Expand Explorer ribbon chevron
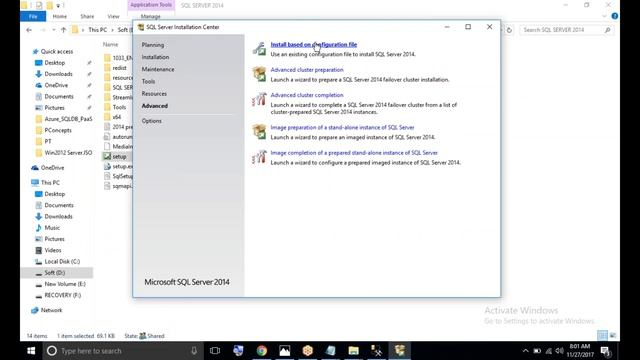The image size is (640, 360). click(604, 16)
